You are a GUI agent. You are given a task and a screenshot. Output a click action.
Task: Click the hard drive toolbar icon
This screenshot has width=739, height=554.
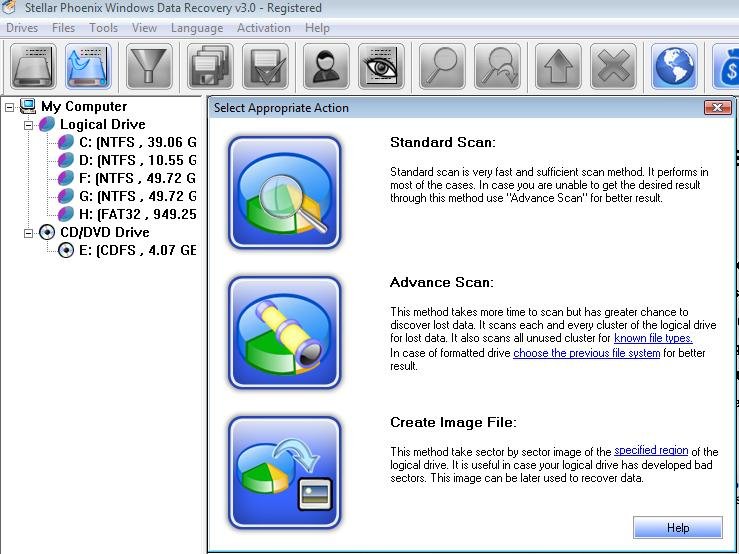[33, 66]
